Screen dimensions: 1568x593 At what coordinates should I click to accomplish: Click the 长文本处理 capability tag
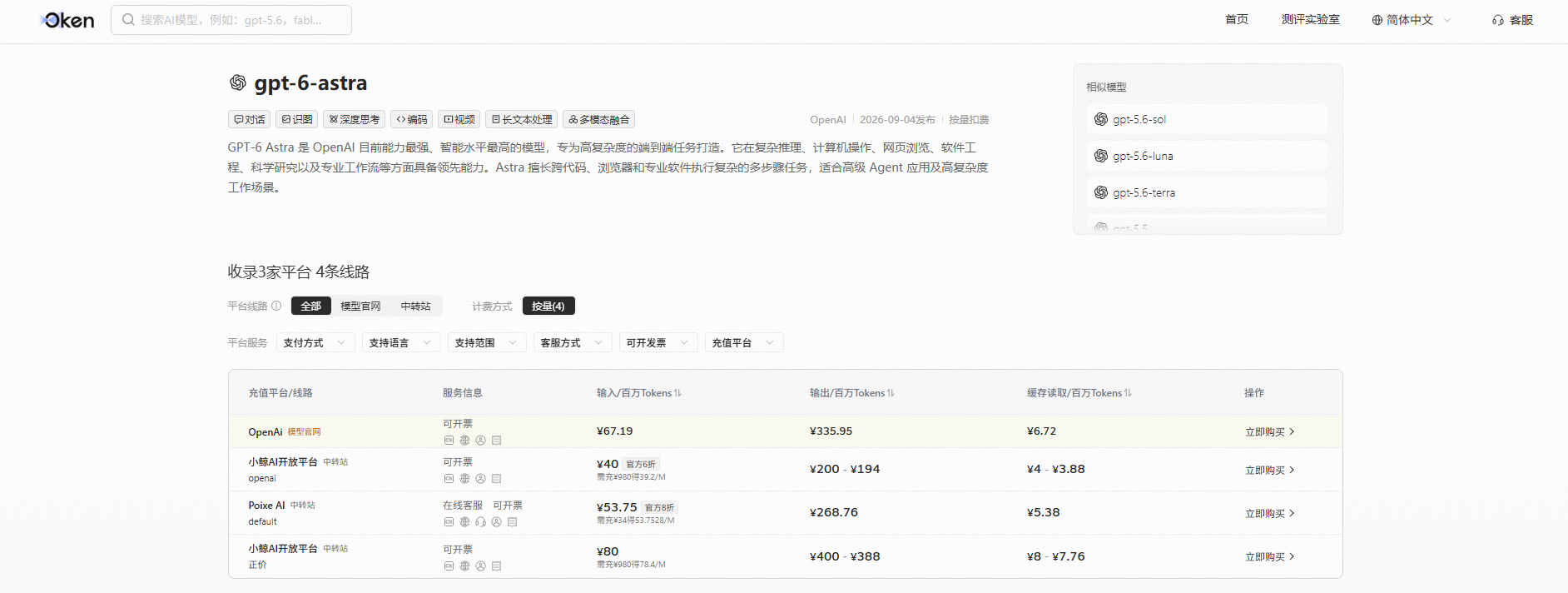pos(522,119)
